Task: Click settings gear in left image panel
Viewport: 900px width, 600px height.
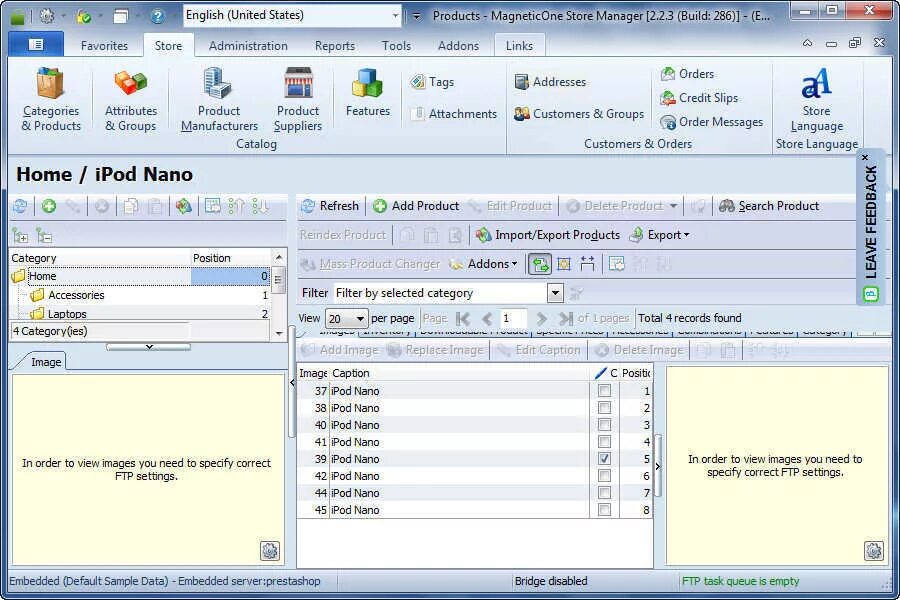Action: coord(270,551)
